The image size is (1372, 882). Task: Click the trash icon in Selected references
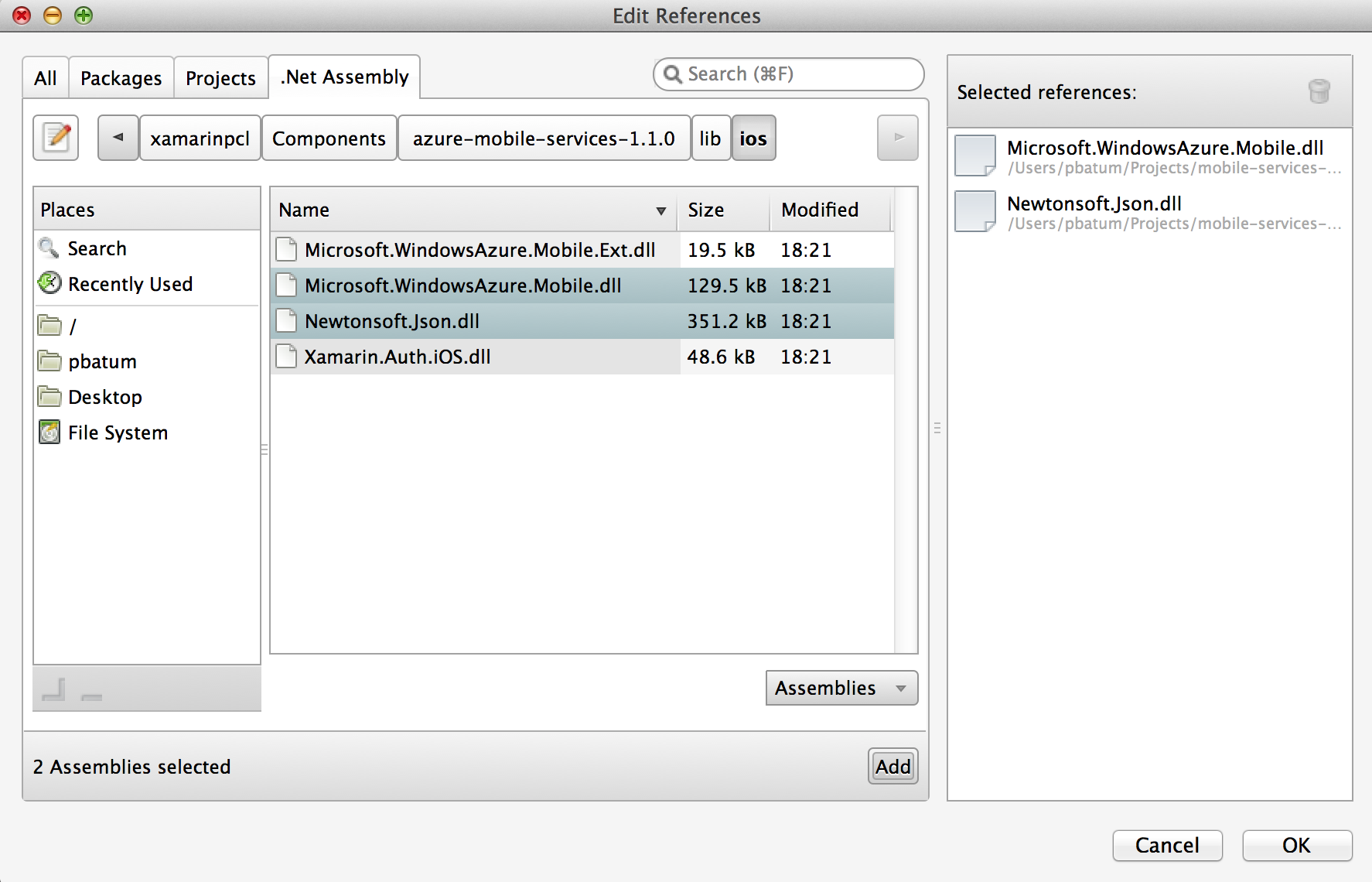[1319, 91]
